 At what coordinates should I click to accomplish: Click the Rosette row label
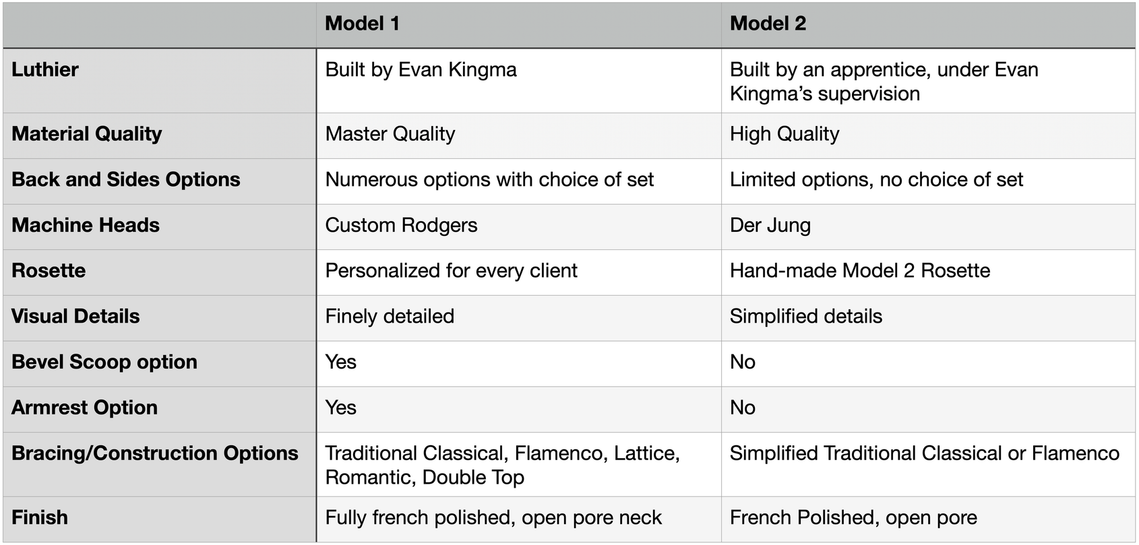[x=48, y=271]
